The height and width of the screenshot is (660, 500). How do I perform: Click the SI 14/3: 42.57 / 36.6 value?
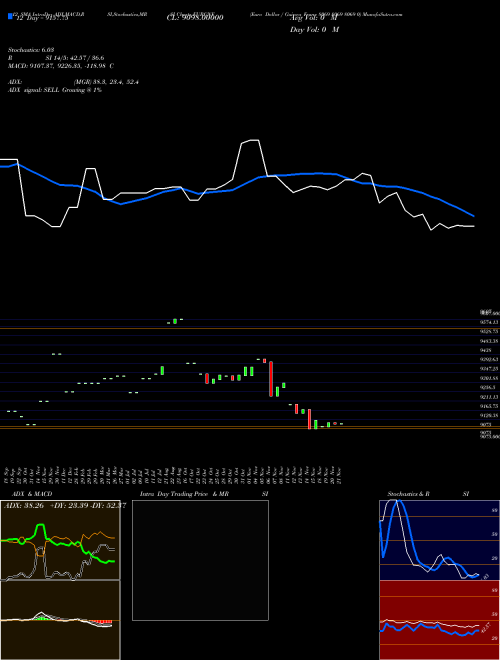tap(75, 58)
